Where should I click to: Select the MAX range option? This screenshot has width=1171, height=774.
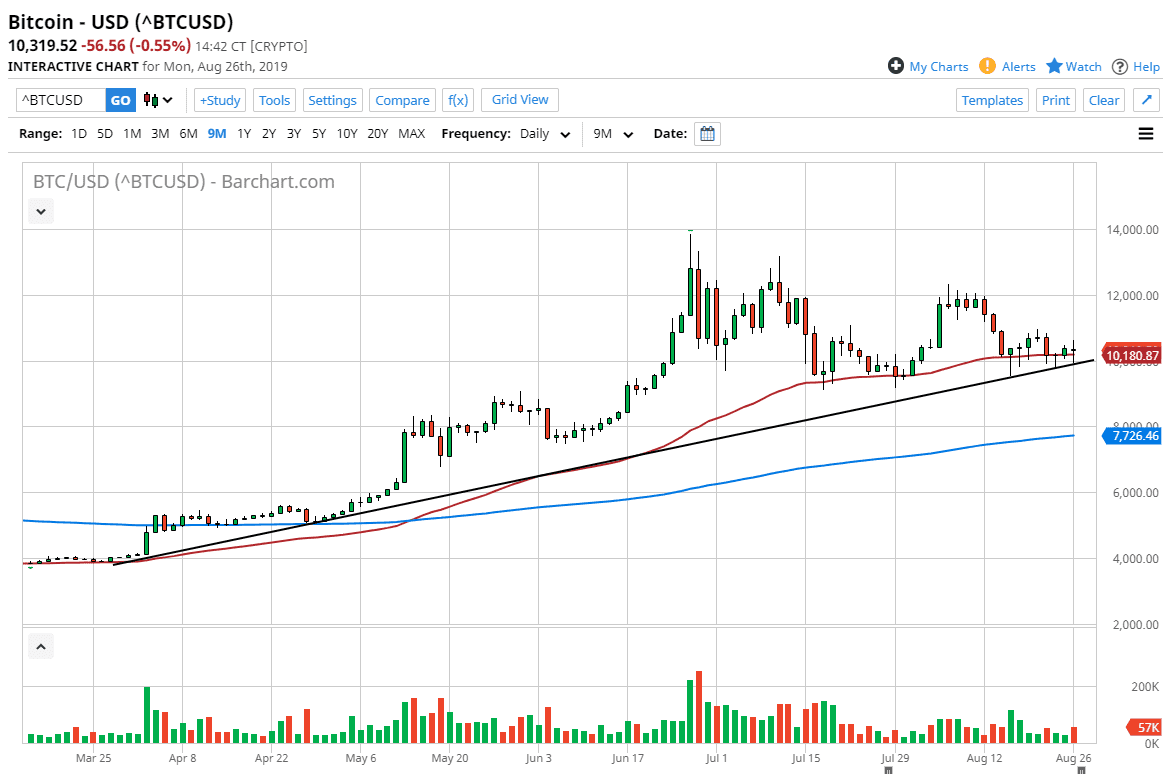click(411, 133)
